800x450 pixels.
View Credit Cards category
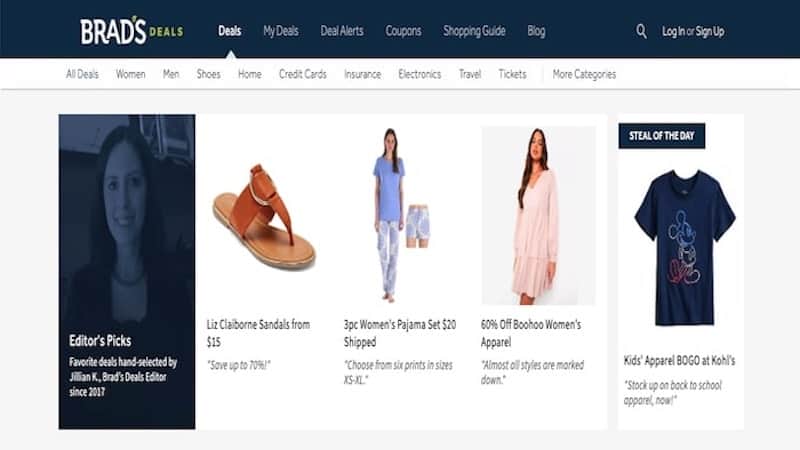point(303,74)
